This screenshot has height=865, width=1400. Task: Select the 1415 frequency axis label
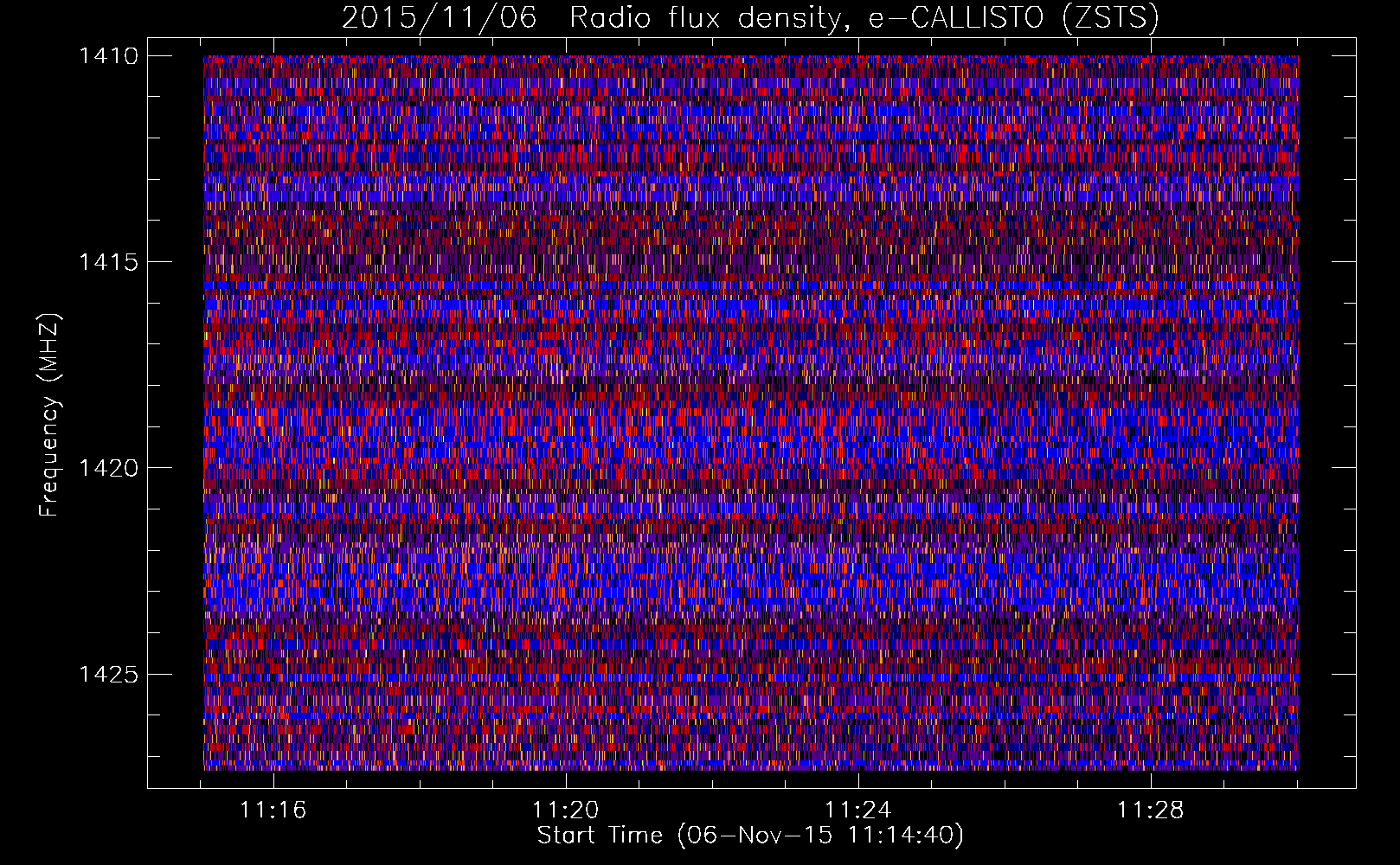coord(108,262)
